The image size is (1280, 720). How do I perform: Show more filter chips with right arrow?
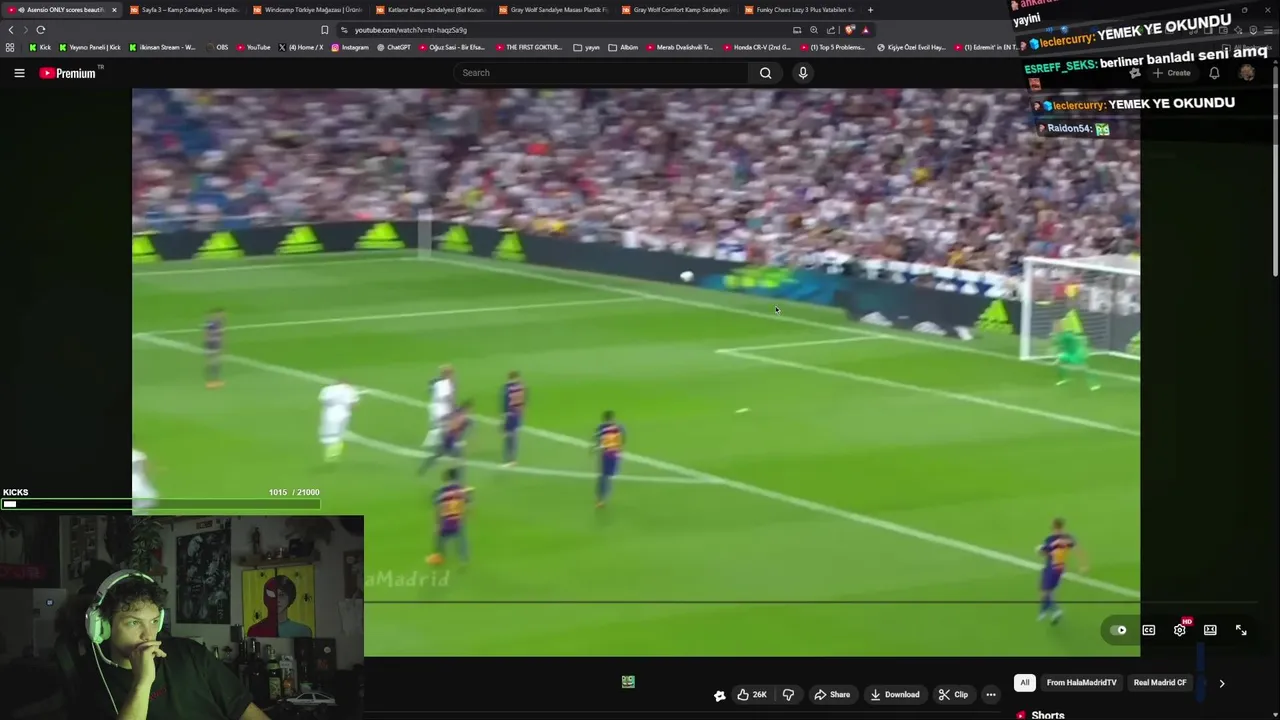[1221, 683]
